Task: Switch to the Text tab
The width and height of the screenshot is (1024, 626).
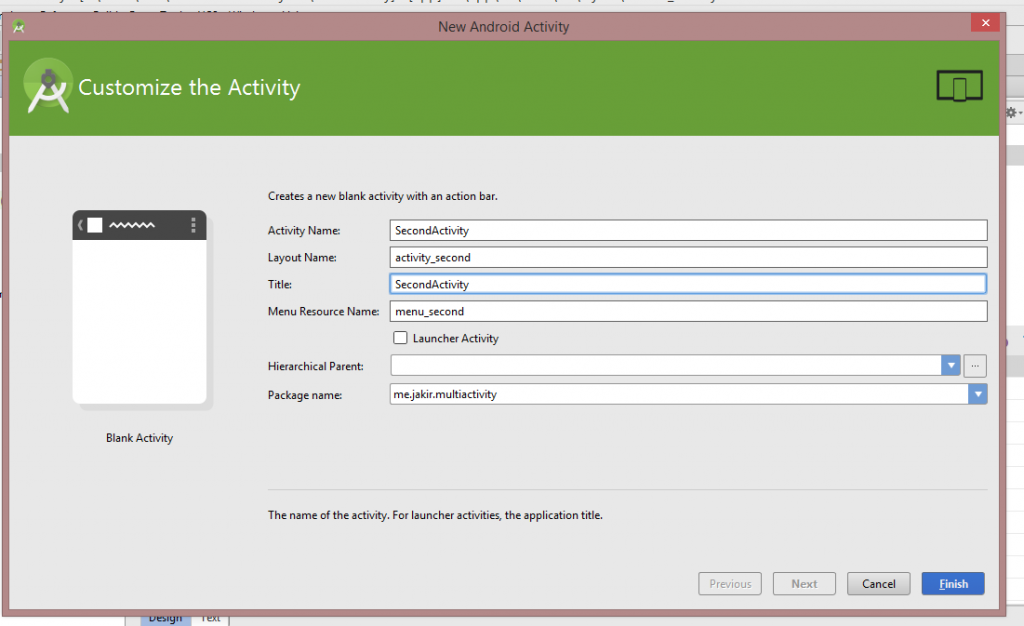Action: (210, 618)
